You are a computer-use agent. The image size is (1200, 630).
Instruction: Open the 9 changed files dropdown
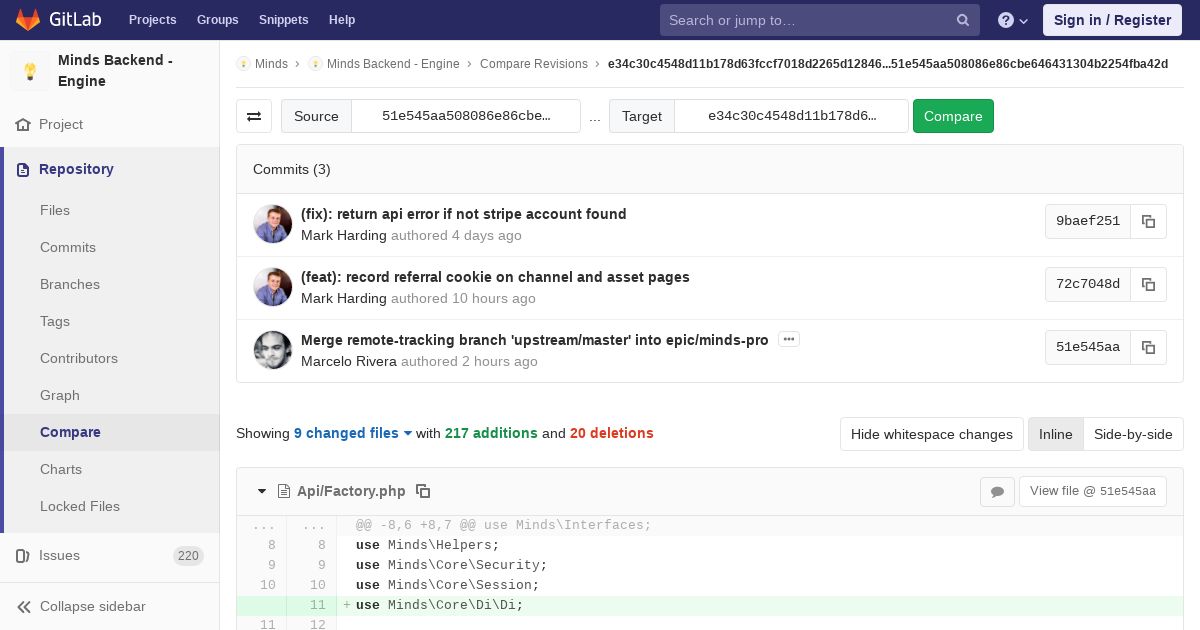(x=353, y=433)
